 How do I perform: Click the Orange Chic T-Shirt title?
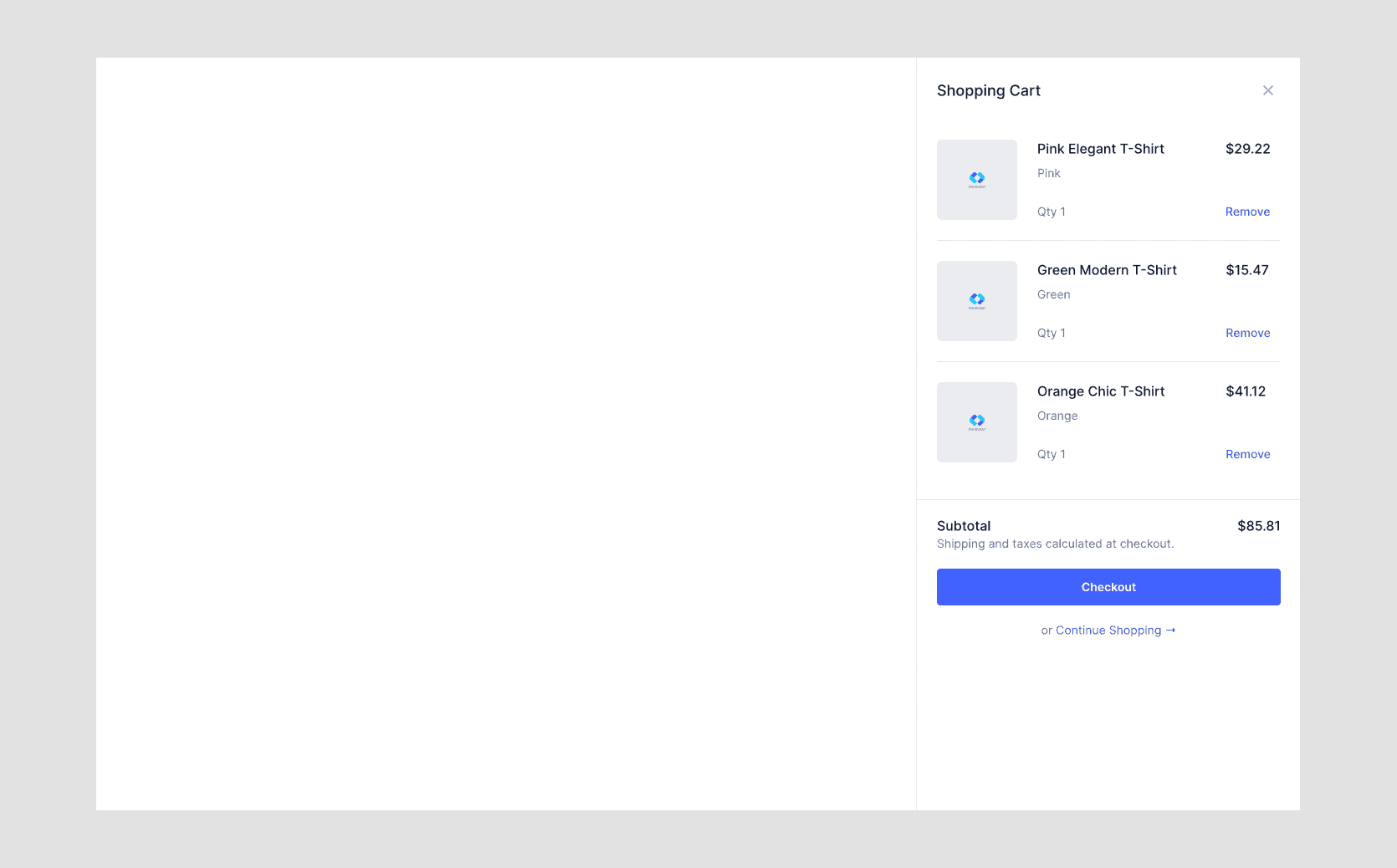click(x=1101, y=391)
